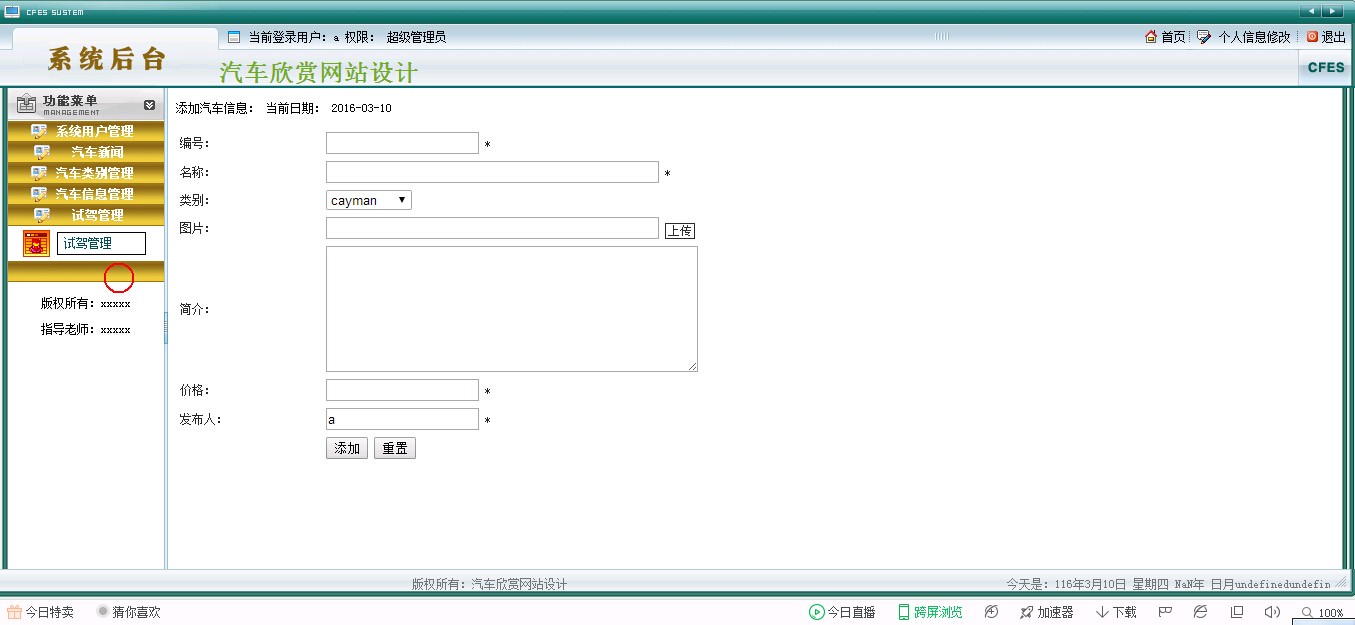This screenshot has width=1355, height=625.
Task: Click the 试驾管理 header in sidebar
Action: click(x=97, y=215)
